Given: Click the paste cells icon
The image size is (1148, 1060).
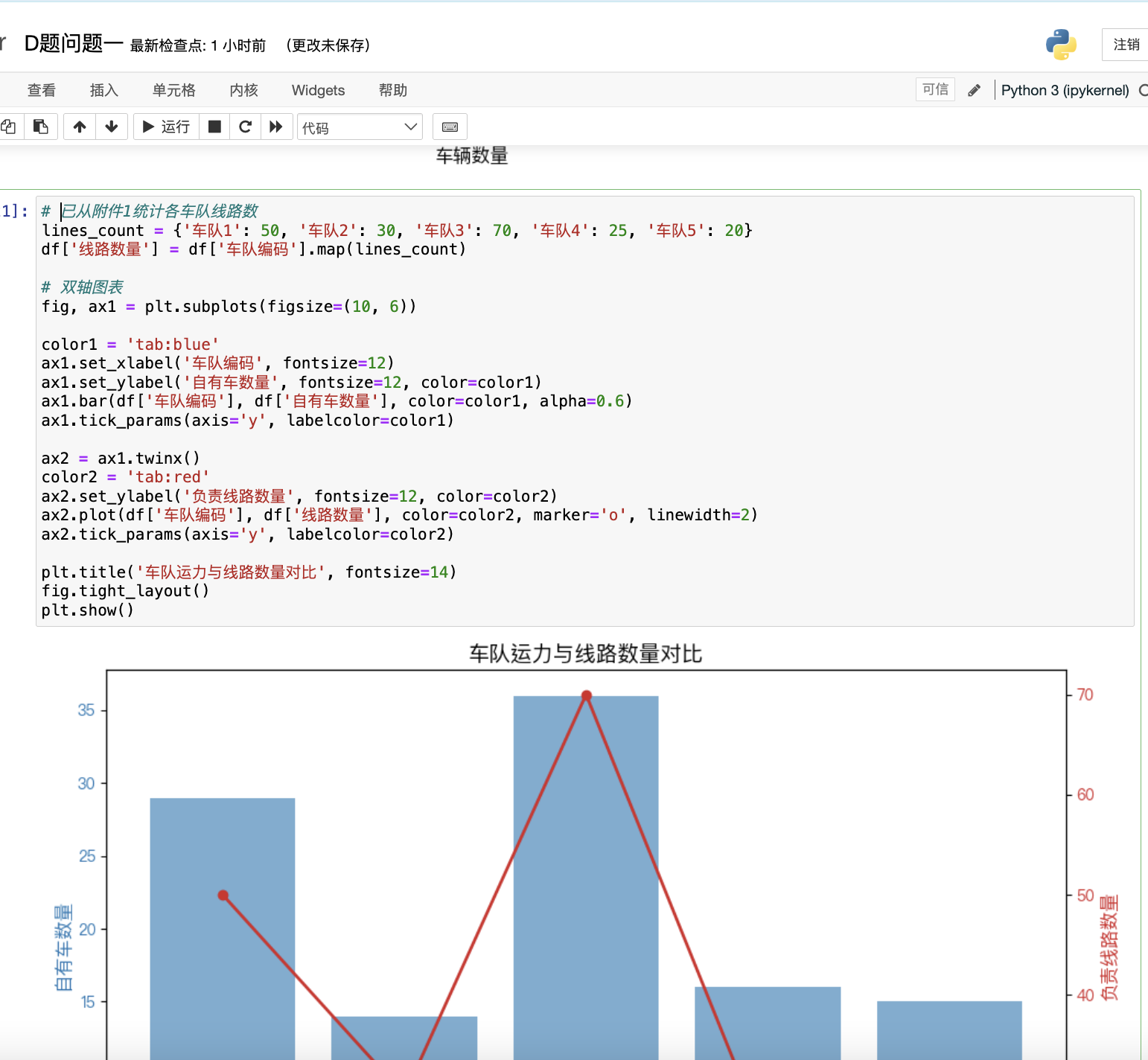Looking at the screenshot, I should click(x=41, y=127).
